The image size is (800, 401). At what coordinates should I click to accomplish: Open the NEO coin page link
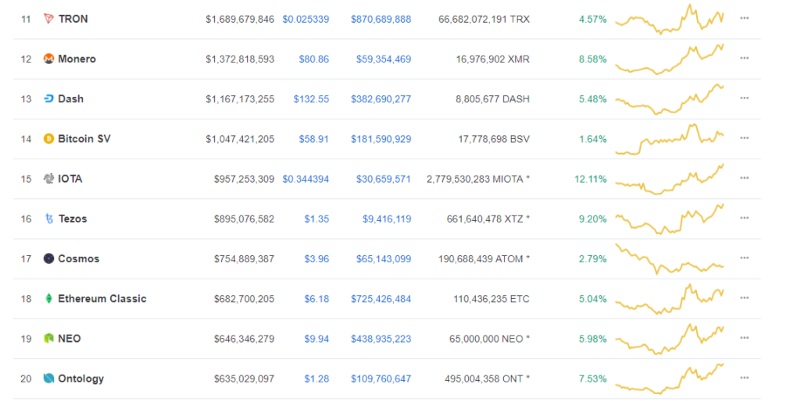pyautogui.click(x=69, y=339)
